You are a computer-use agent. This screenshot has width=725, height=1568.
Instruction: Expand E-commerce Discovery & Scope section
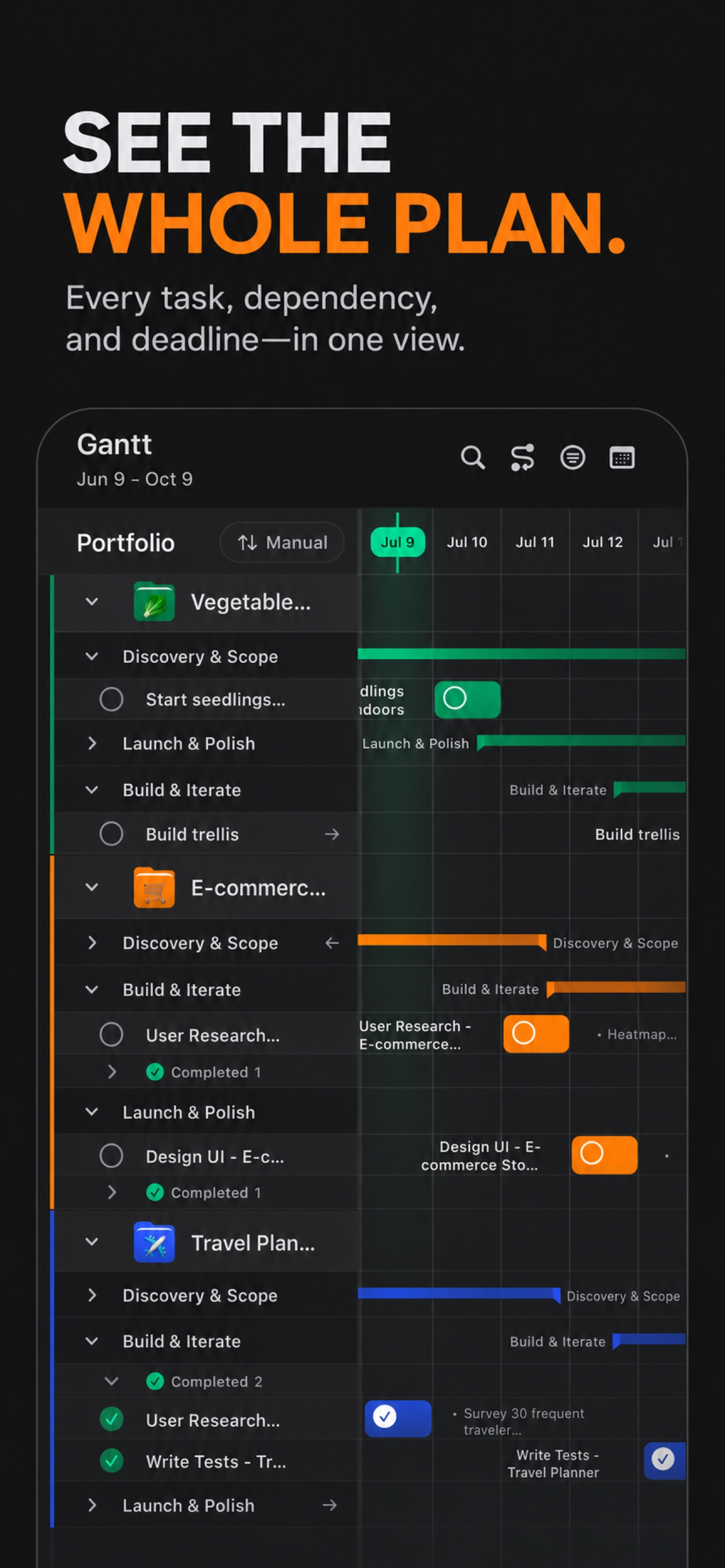(x=92, y=942)
